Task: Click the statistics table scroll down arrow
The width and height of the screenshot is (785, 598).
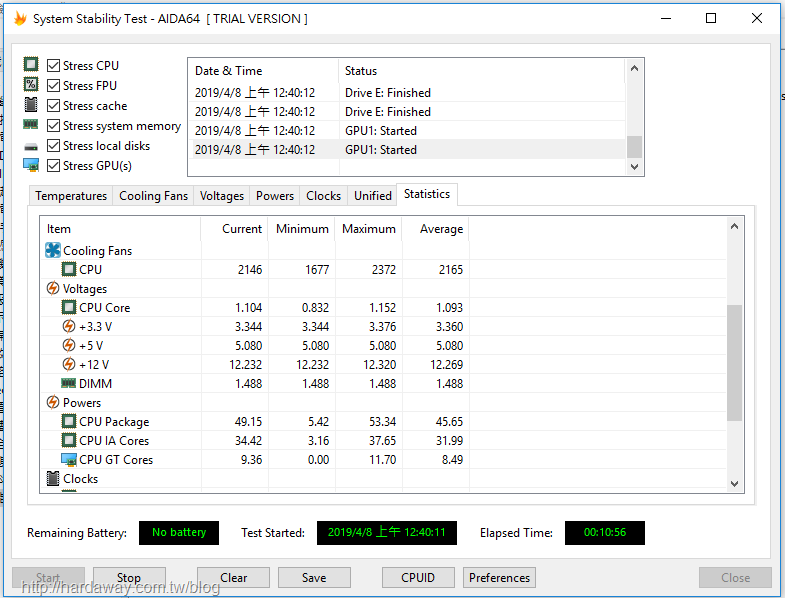Action: [734, 484]
